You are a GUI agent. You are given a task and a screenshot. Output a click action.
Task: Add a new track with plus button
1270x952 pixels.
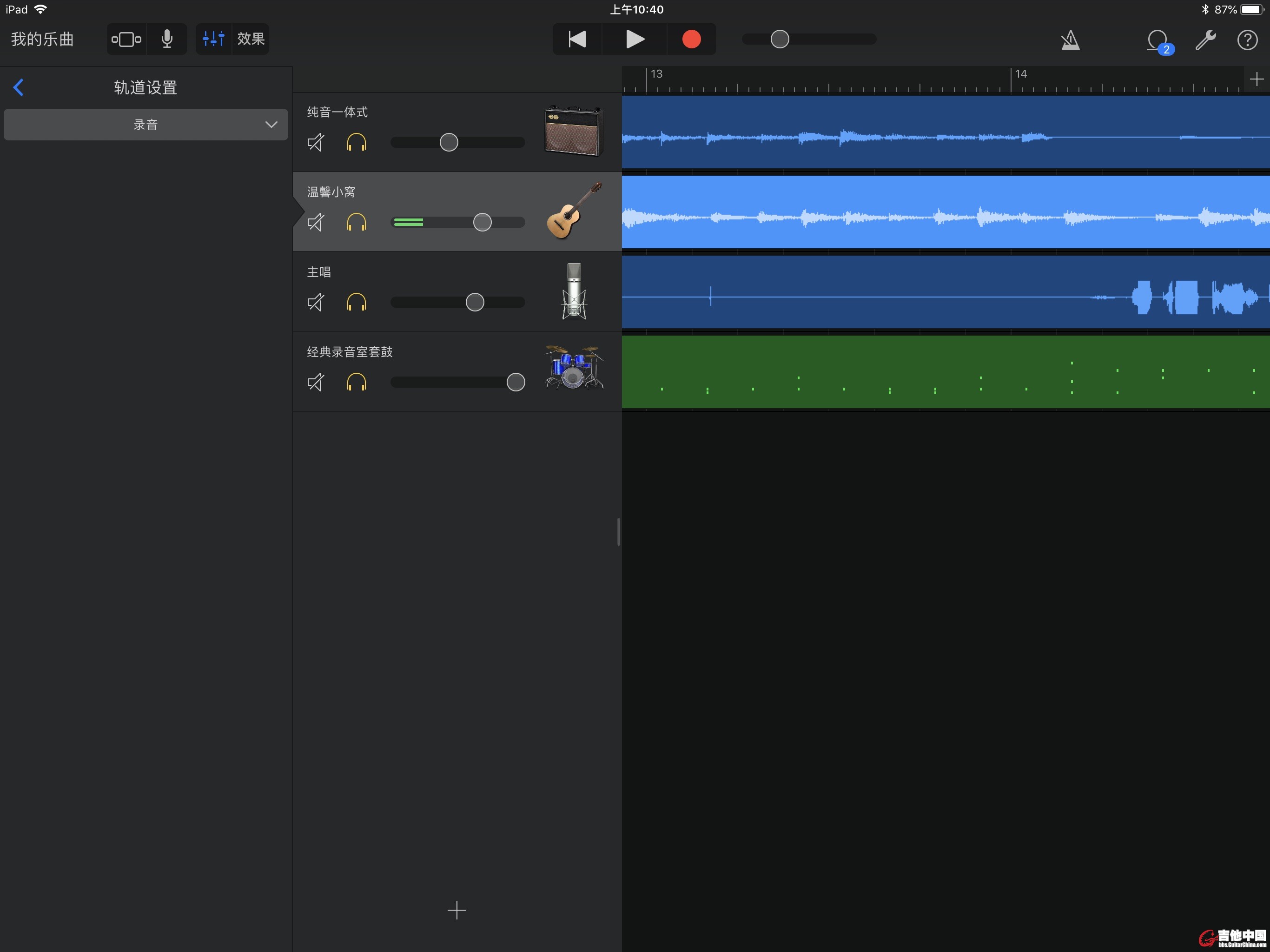[457, 910]
